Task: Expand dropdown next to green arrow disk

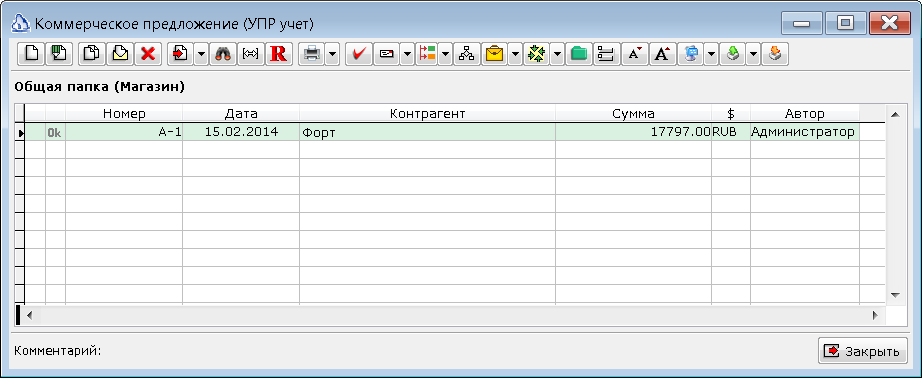Action: click(x=753, y=54)
